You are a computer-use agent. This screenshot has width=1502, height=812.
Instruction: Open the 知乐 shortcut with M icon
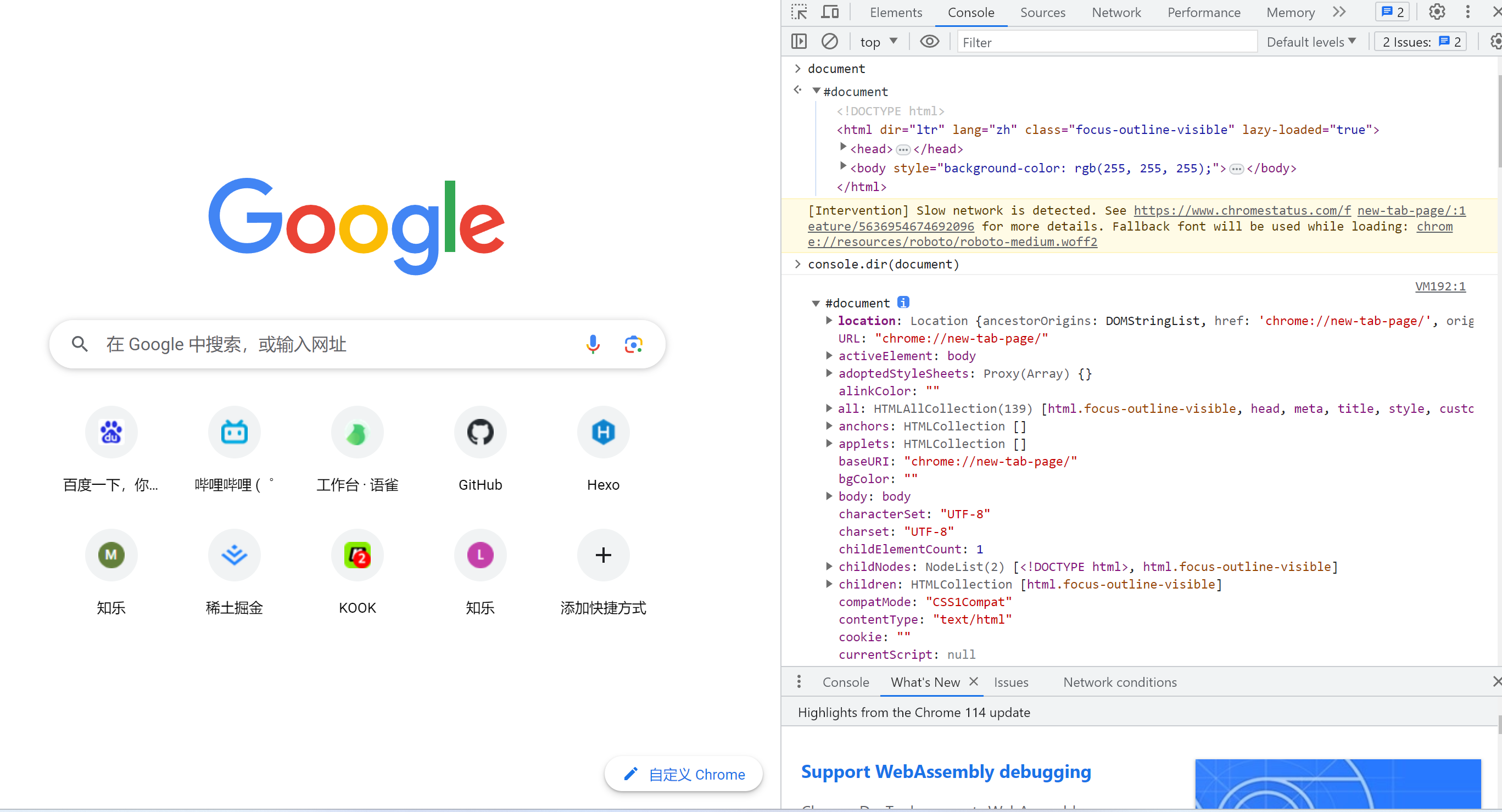tap(111, 573)
